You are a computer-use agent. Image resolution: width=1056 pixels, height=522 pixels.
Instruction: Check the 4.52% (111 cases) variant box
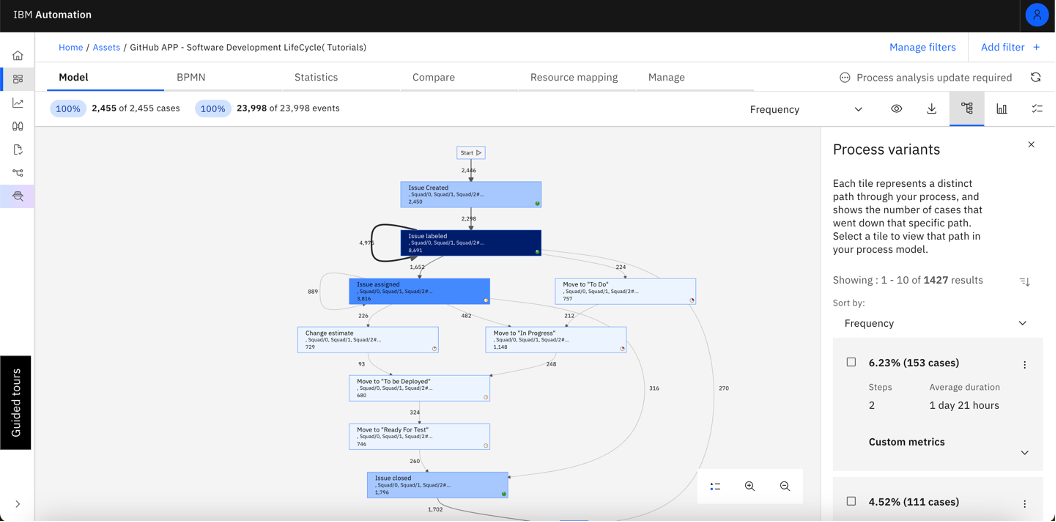[851, 502]
